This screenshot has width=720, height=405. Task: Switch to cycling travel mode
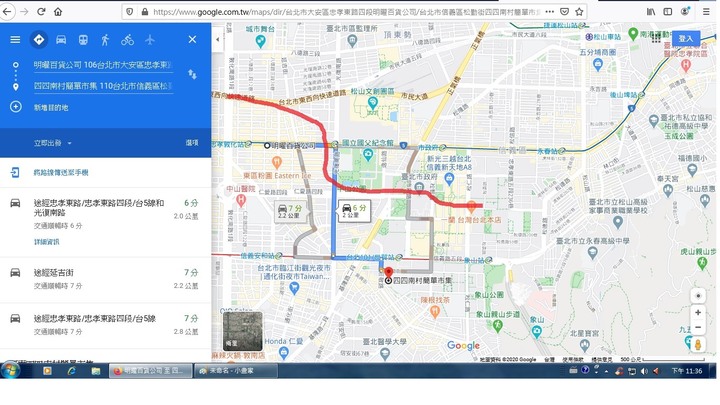click(127, 40)
